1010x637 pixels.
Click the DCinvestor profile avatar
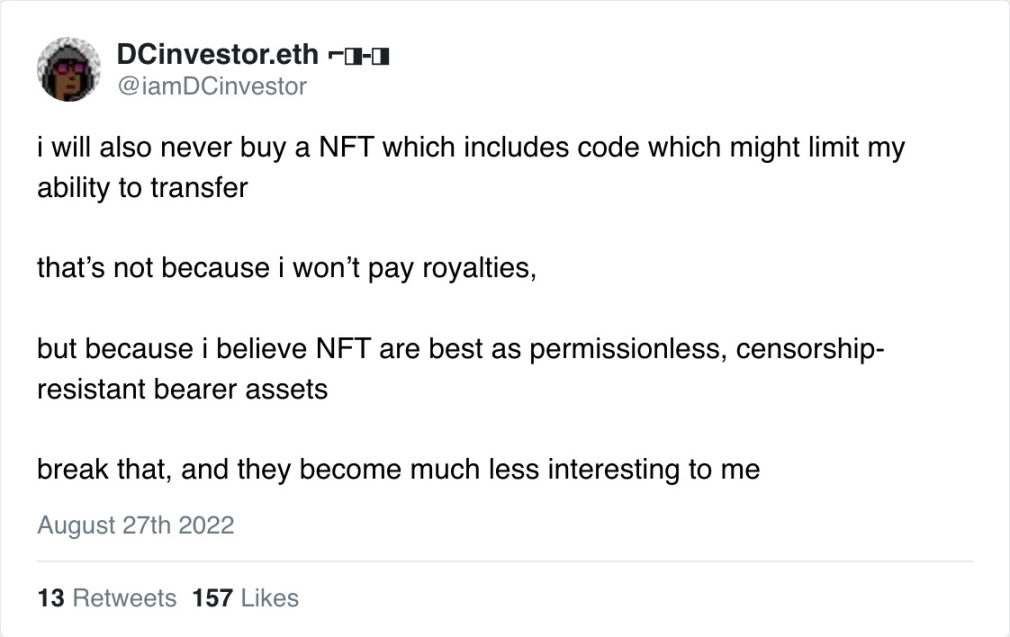69,69
